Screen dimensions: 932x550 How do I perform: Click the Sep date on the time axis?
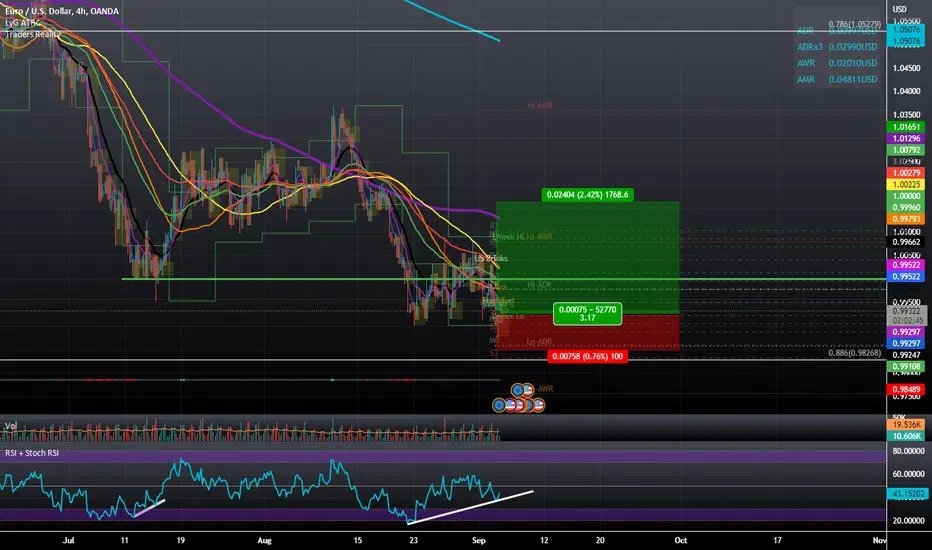pos(478,540)
